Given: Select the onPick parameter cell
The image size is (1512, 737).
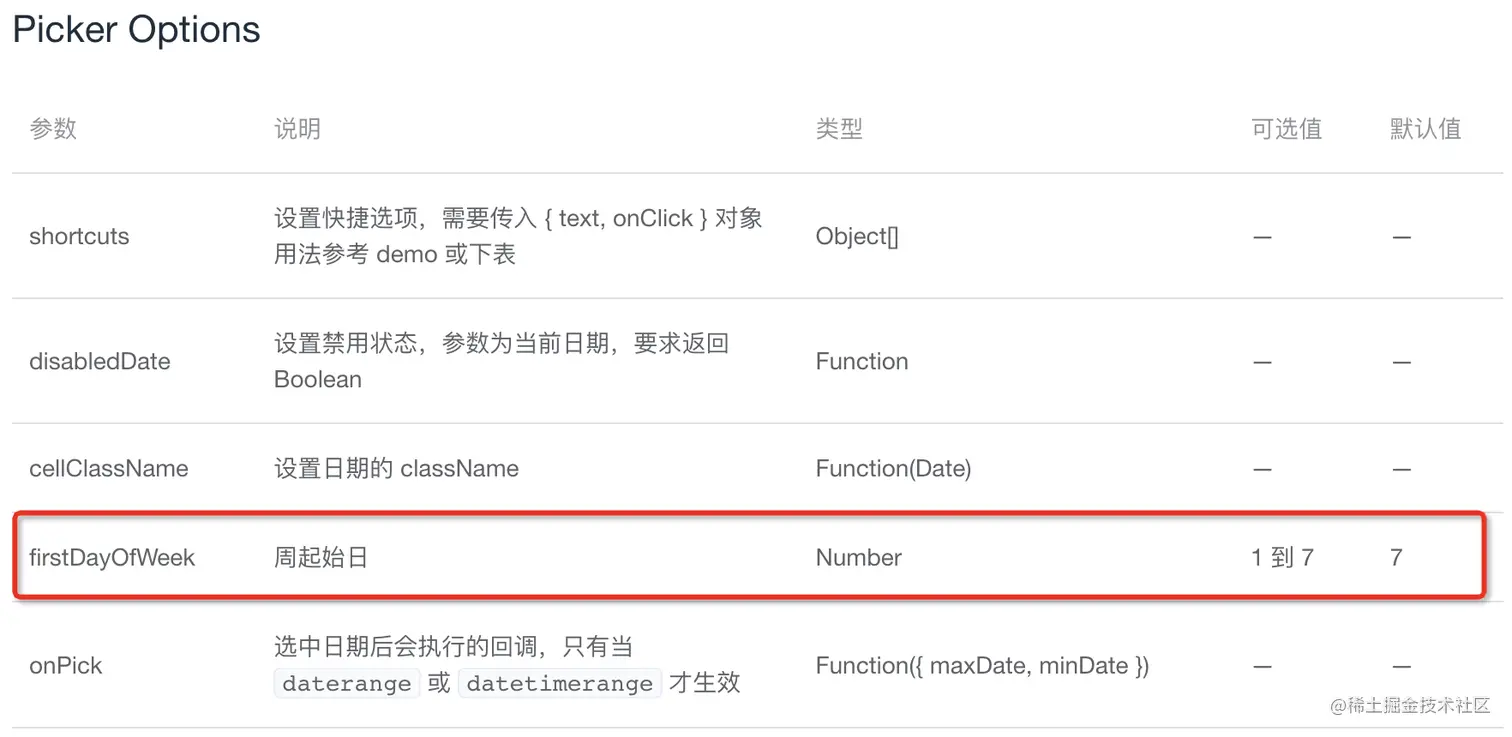Looking at the screenshot, I should [66, 665].
